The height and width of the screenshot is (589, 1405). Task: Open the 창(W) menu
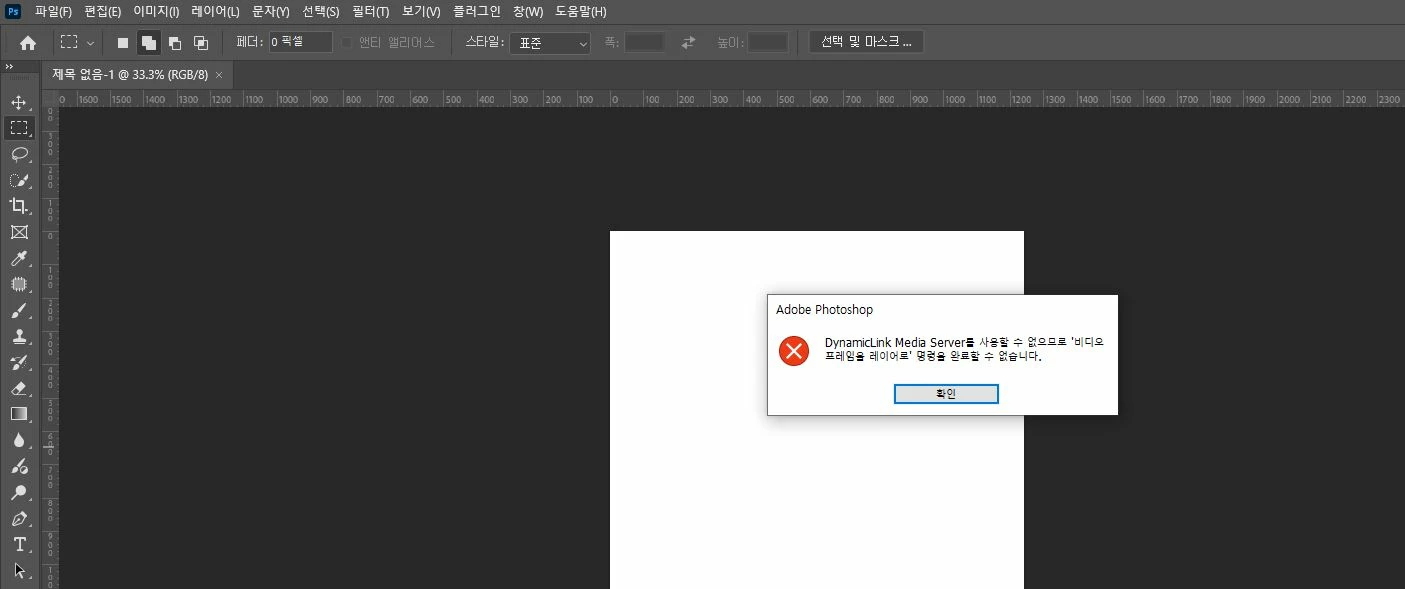click(x=528, y=12)
